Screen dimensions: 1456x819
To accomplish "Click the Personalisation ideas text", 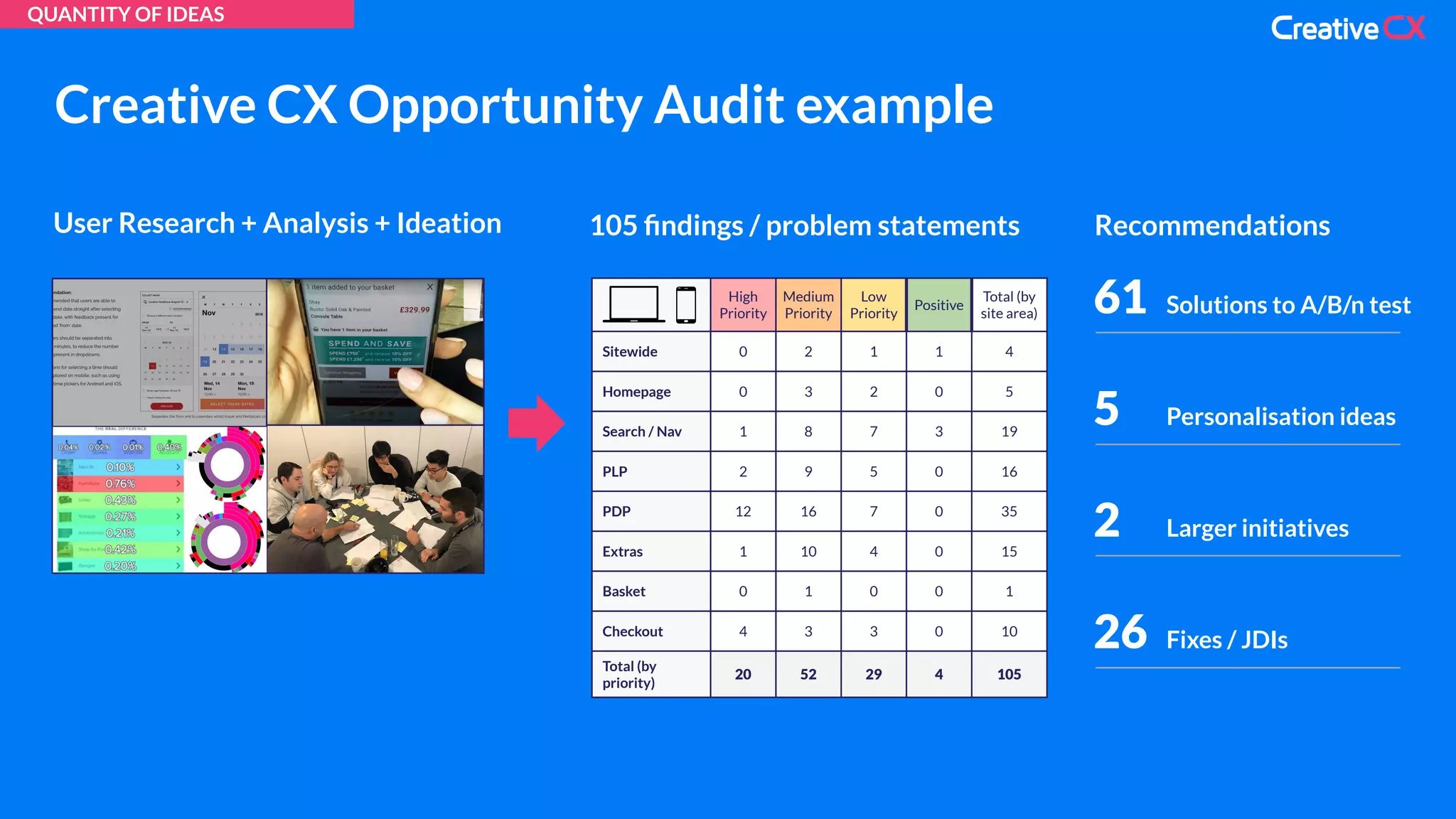I will pyautogui.click(x=1281, y=417).
